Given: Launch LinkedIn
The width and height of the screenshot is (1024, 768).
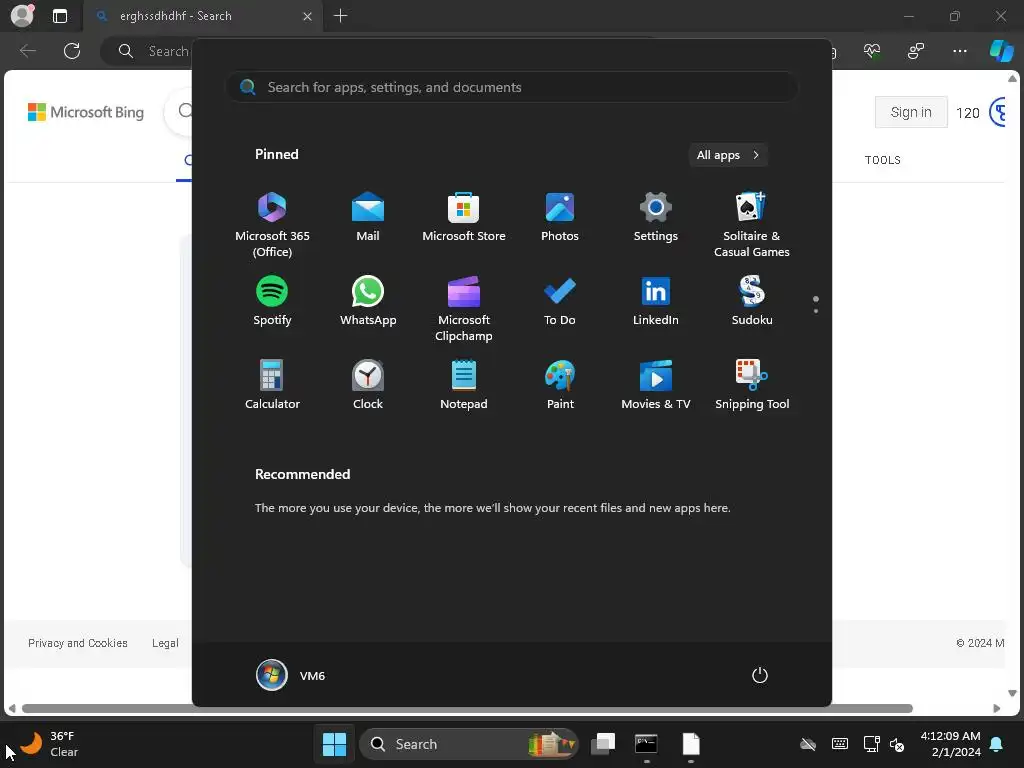Looking at the screenshot, I should [656, 300].
